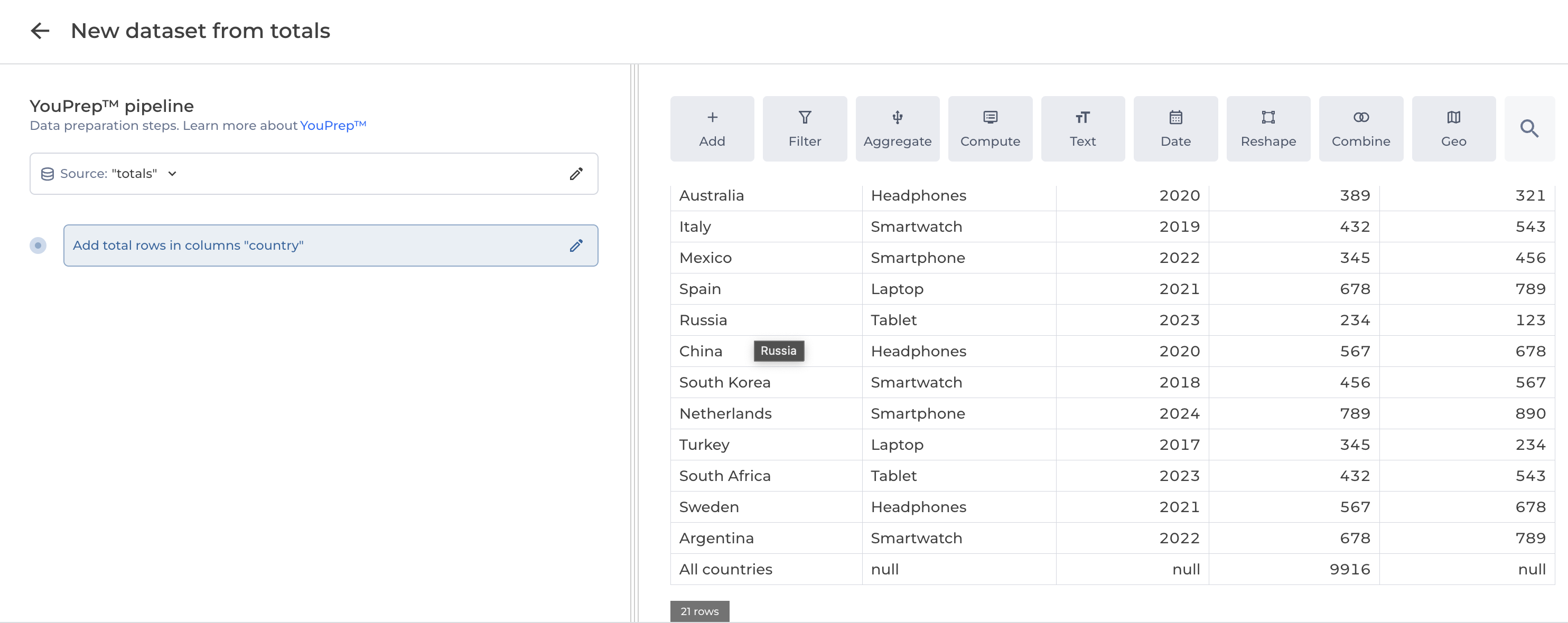Edit the source step with pencil icon
Screen dimensions: 1568x623
click(576, 174)
